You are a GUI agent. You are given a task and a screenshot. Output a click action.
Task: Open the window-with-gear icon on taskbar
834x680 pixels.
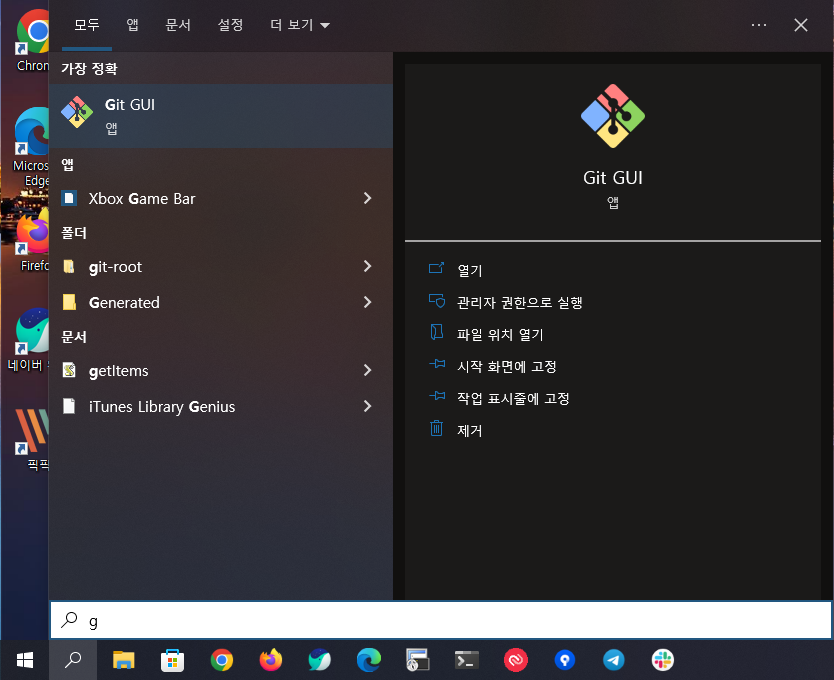click(x=418, y=660)
